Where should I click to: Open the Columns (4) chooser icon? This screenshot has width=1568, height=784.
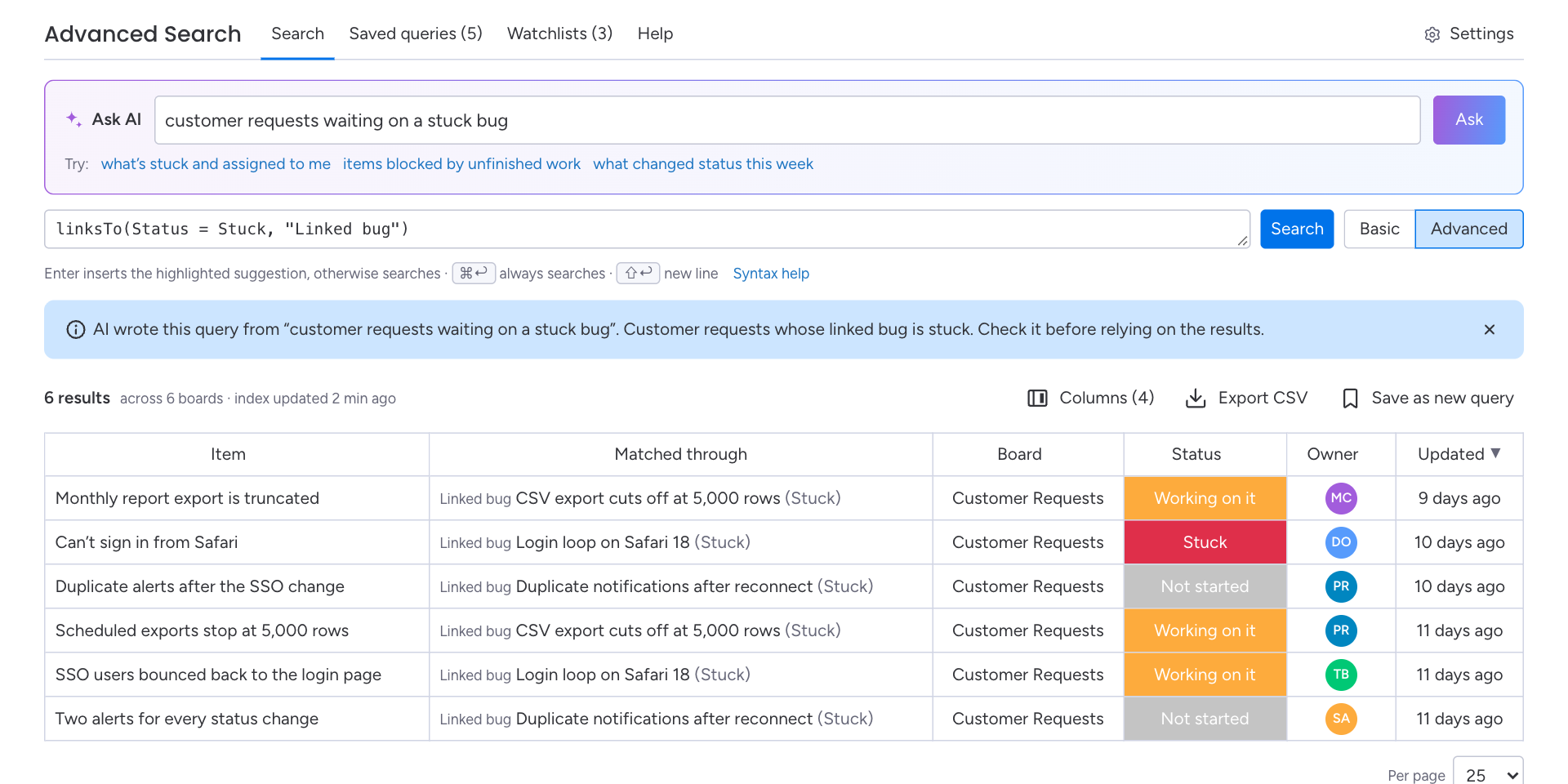(x=1037, y=398)
